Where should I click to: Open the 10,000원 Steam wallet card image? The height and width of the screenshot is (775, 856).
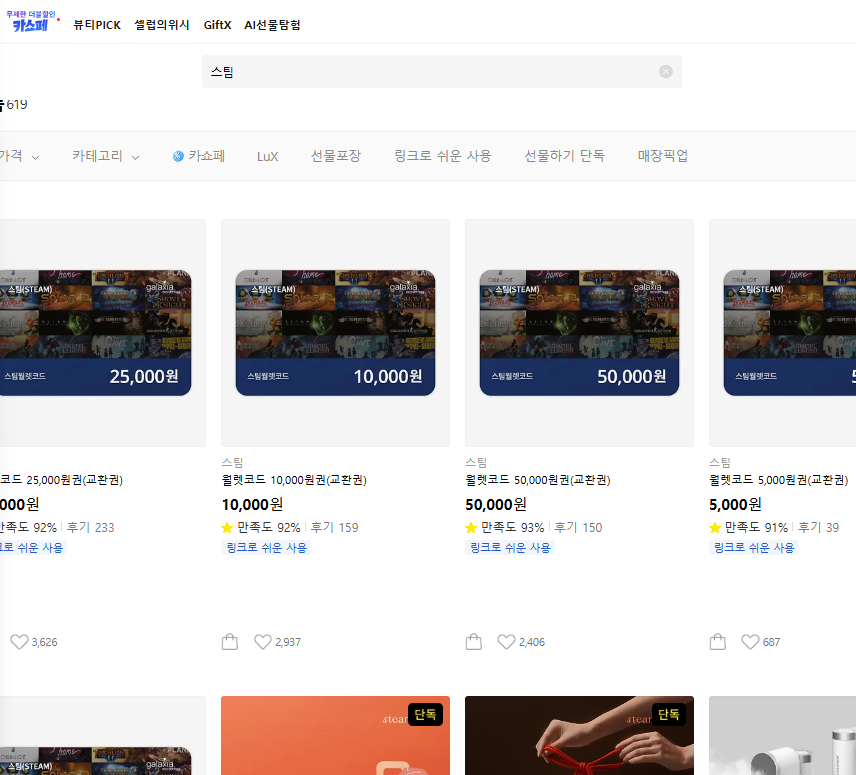(335, 333)
